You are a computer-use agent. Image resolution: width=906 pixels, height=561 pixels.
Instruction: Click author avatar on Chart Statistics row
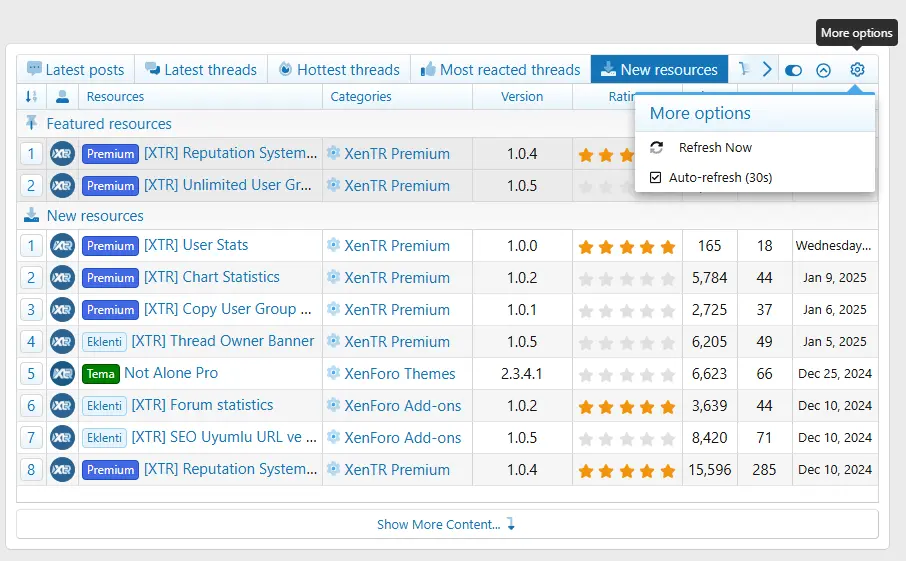click(62, 278)
